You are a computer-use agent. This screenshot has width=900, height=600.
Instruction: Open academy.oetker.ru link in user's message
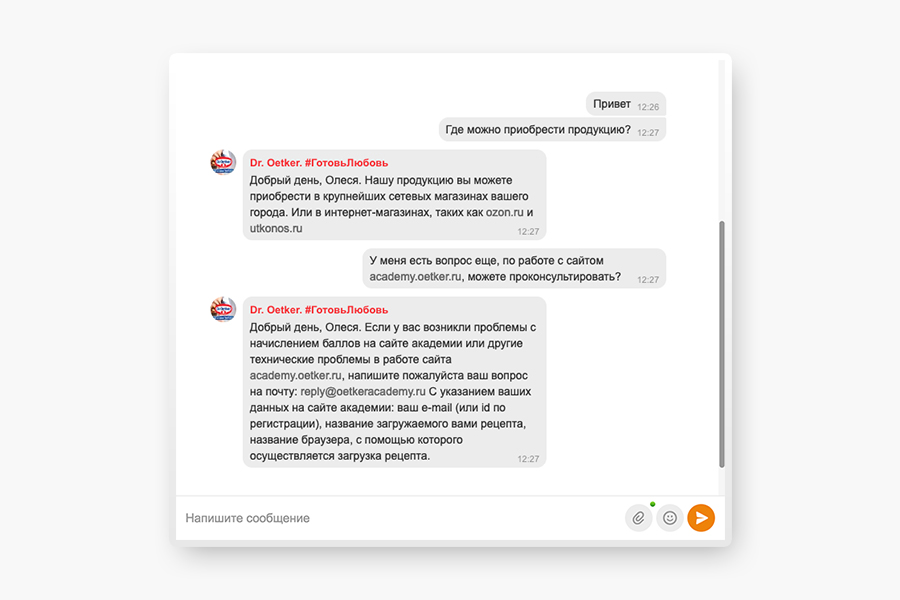pyautogui.click(x=415, y=277)
